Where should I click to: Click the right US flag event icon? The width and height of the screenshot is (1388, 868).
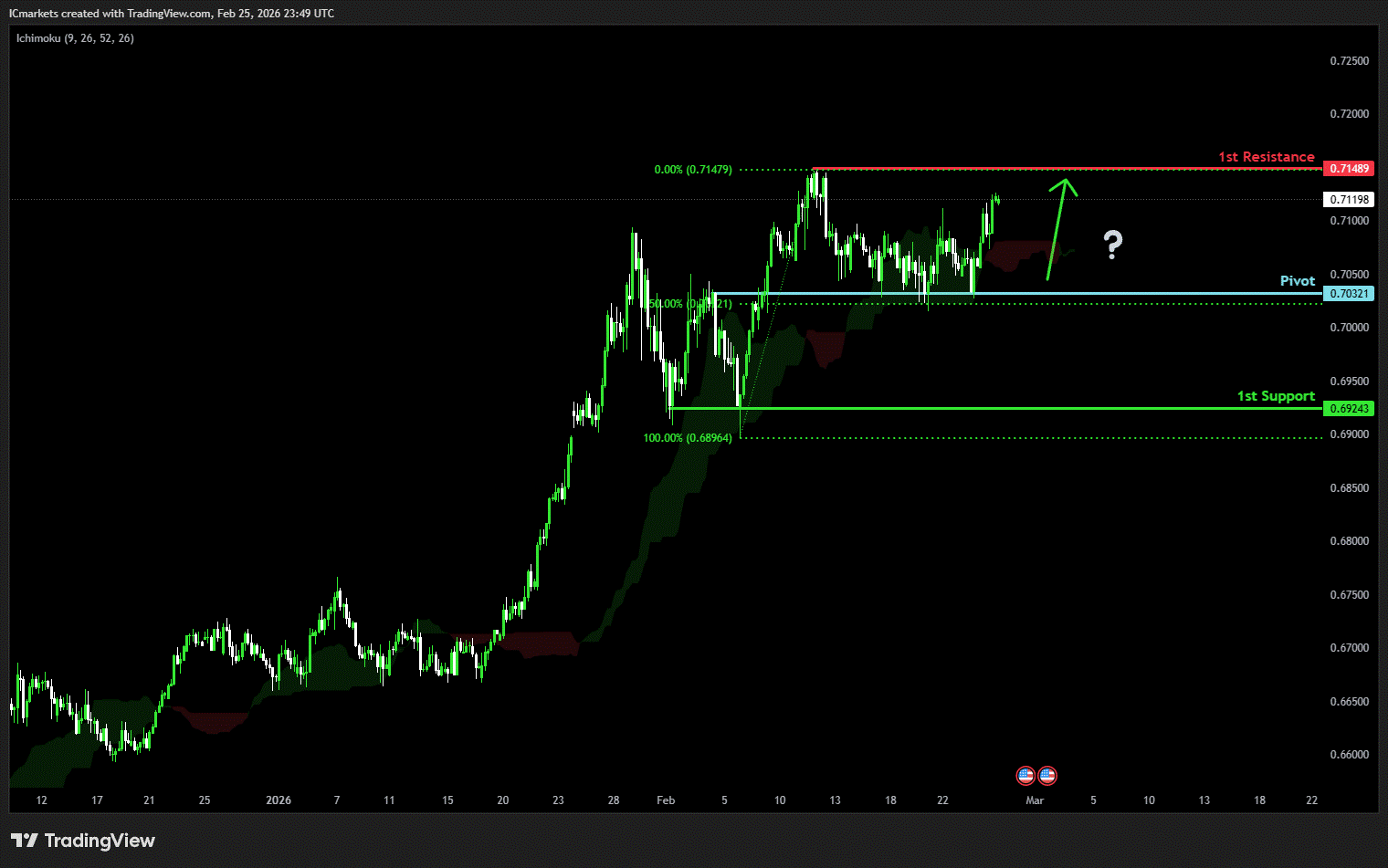coord(1047,776)
